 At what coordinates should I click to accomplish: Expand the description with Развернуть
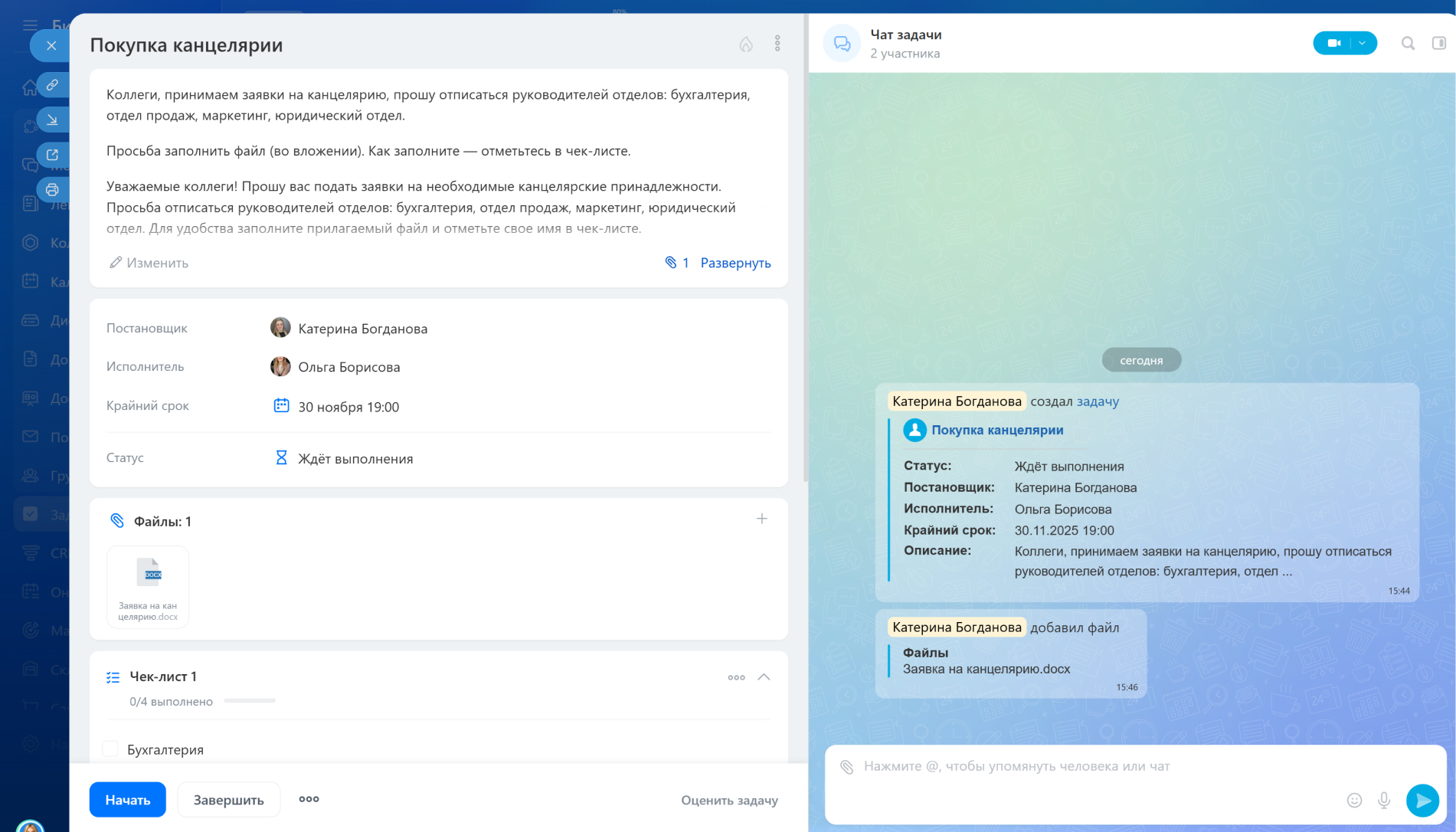click(x=735, y=263)
